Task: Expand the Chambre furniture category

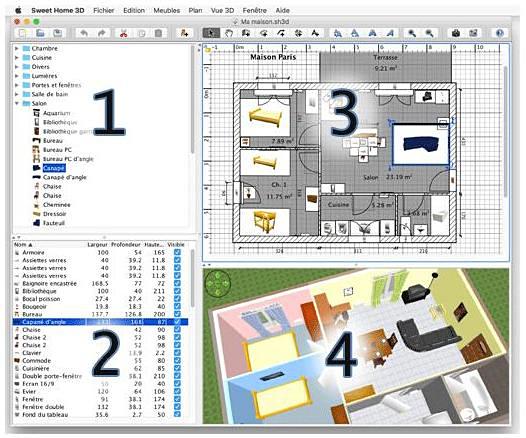Action: [17, 49]
